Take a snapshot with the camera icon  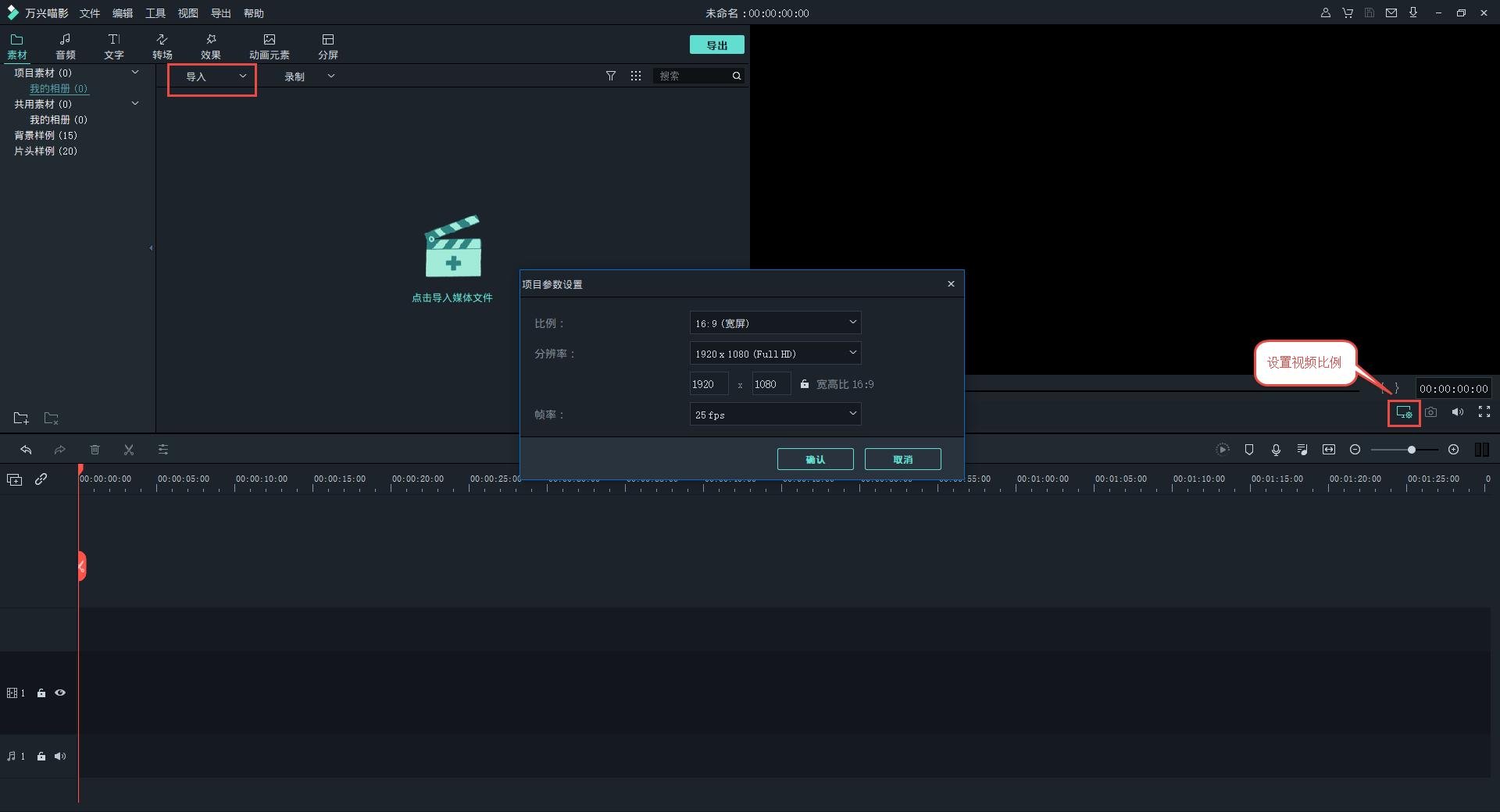click(x=1430, y=412)
